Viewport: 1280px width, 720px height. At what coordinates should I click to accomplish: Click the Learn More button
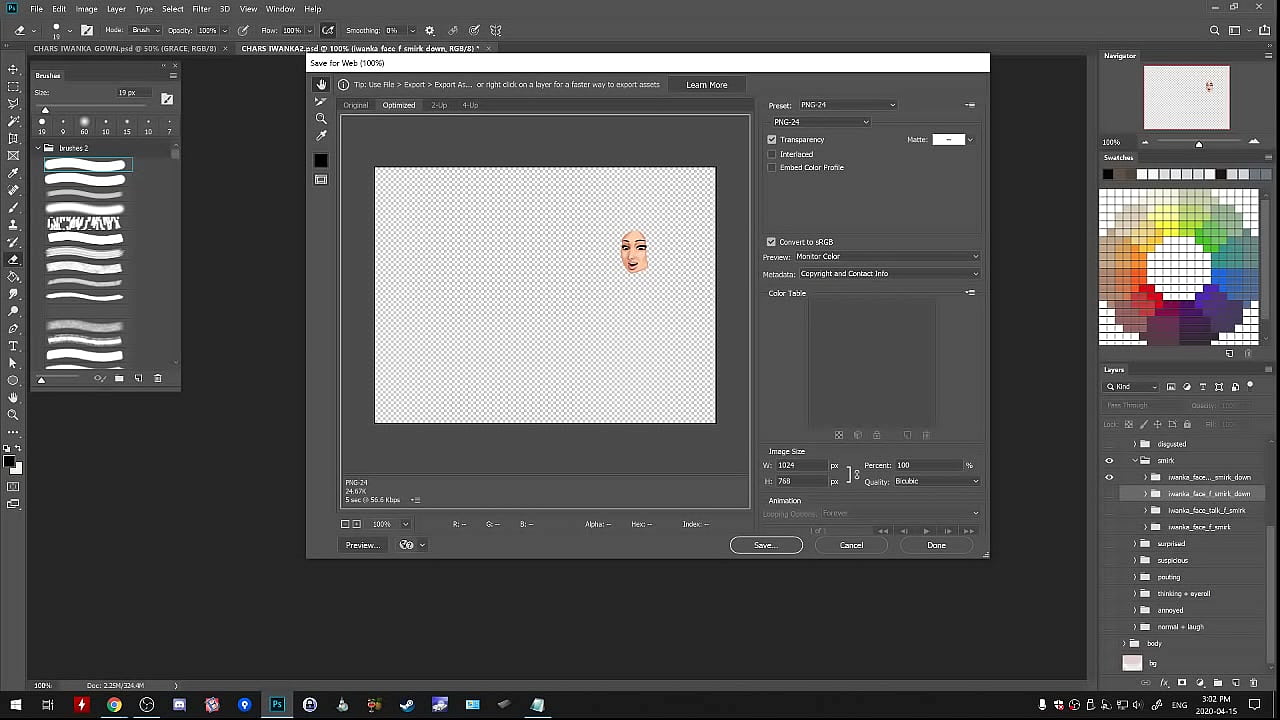point(706,85)
